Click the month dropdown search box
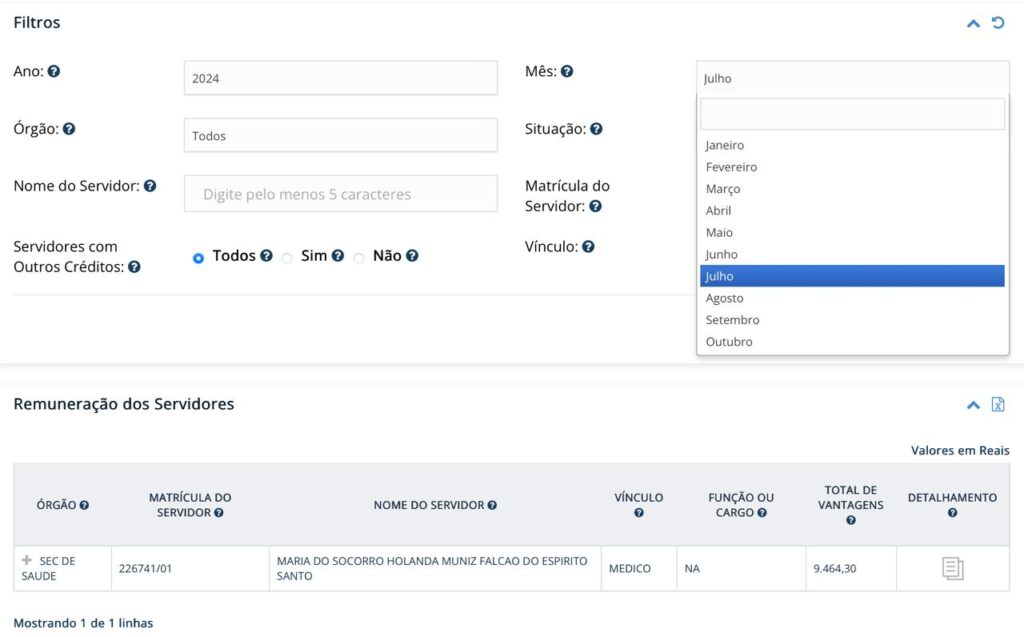Screen dimensions: 1024x637 852,114
